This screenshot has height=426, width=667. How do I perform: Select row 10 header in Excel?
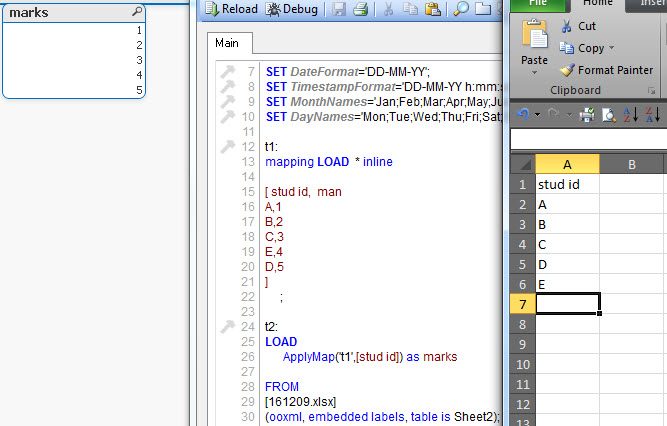point(522,364)
